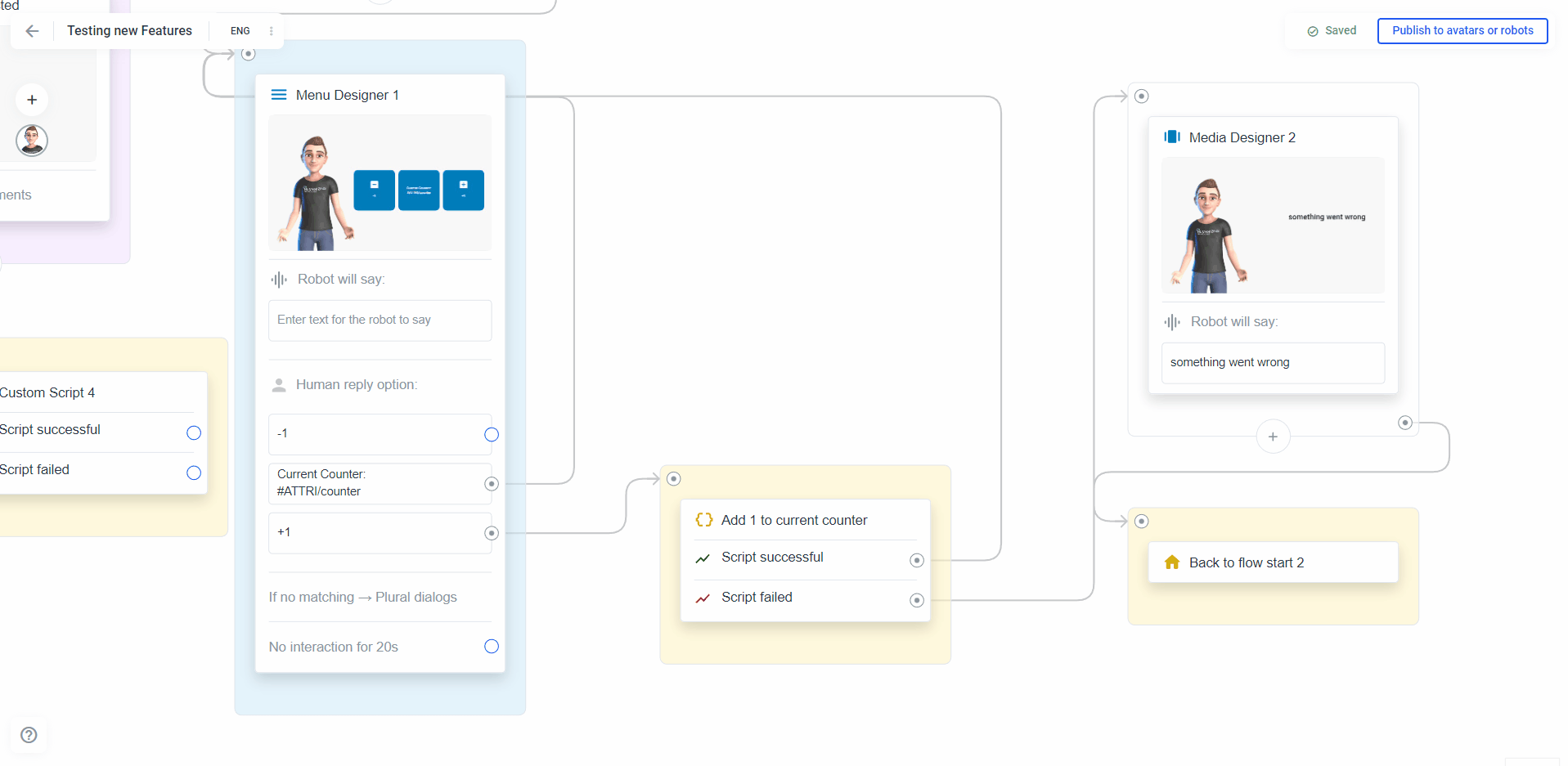This screenshot has width=1568, height=766.
Task: Open the Add 1 to current counter title
Action: coord(794,520)
